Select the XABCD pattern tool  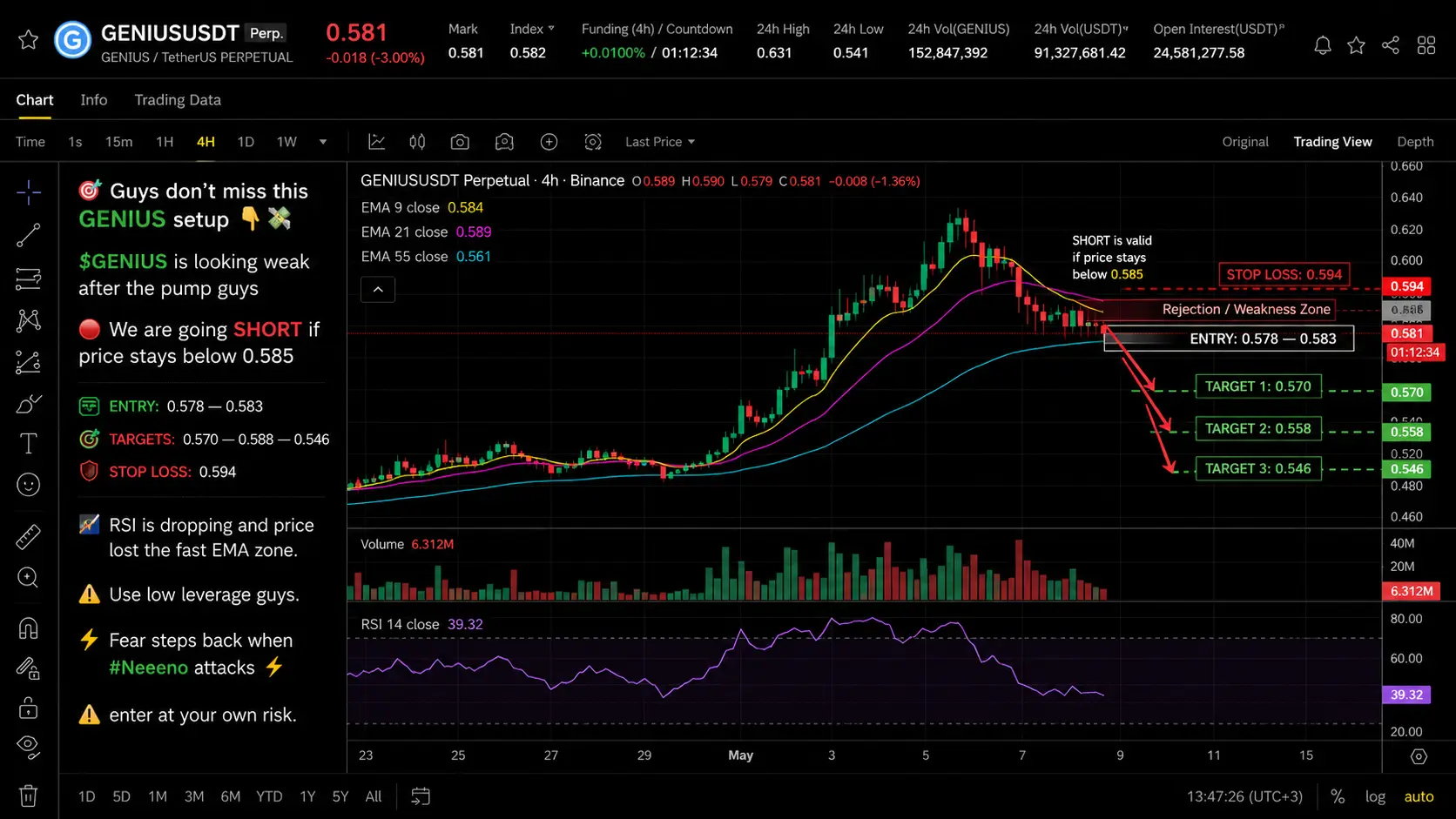point(29,320)
